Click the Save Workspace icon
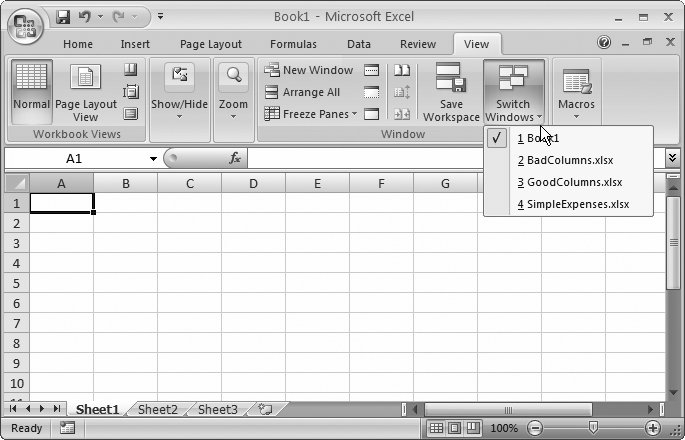Viewport: 685px width, 440px height. click(451, 78)
